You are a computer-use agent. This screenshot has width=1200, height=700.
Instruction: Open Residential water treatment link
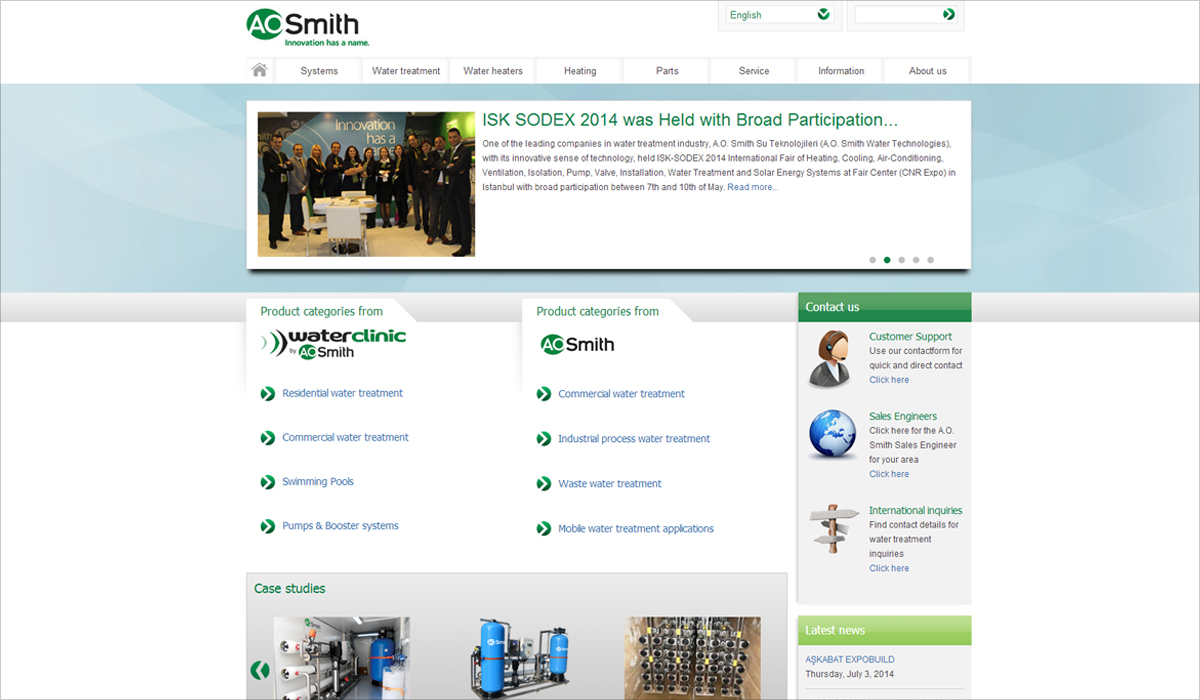click(342, 393)
